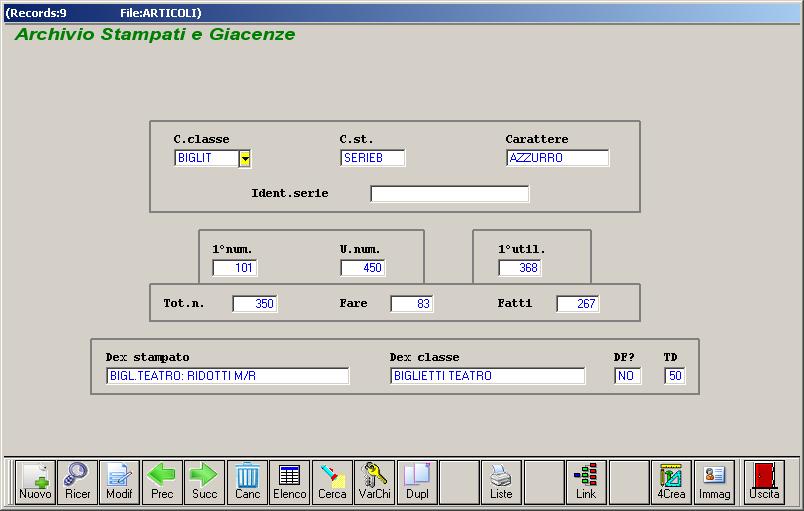Click the Tot.n. field with 350
Image resolution: width=804 pixels, height=511 pixels.
pyautogui.click(x=255, y=303)
